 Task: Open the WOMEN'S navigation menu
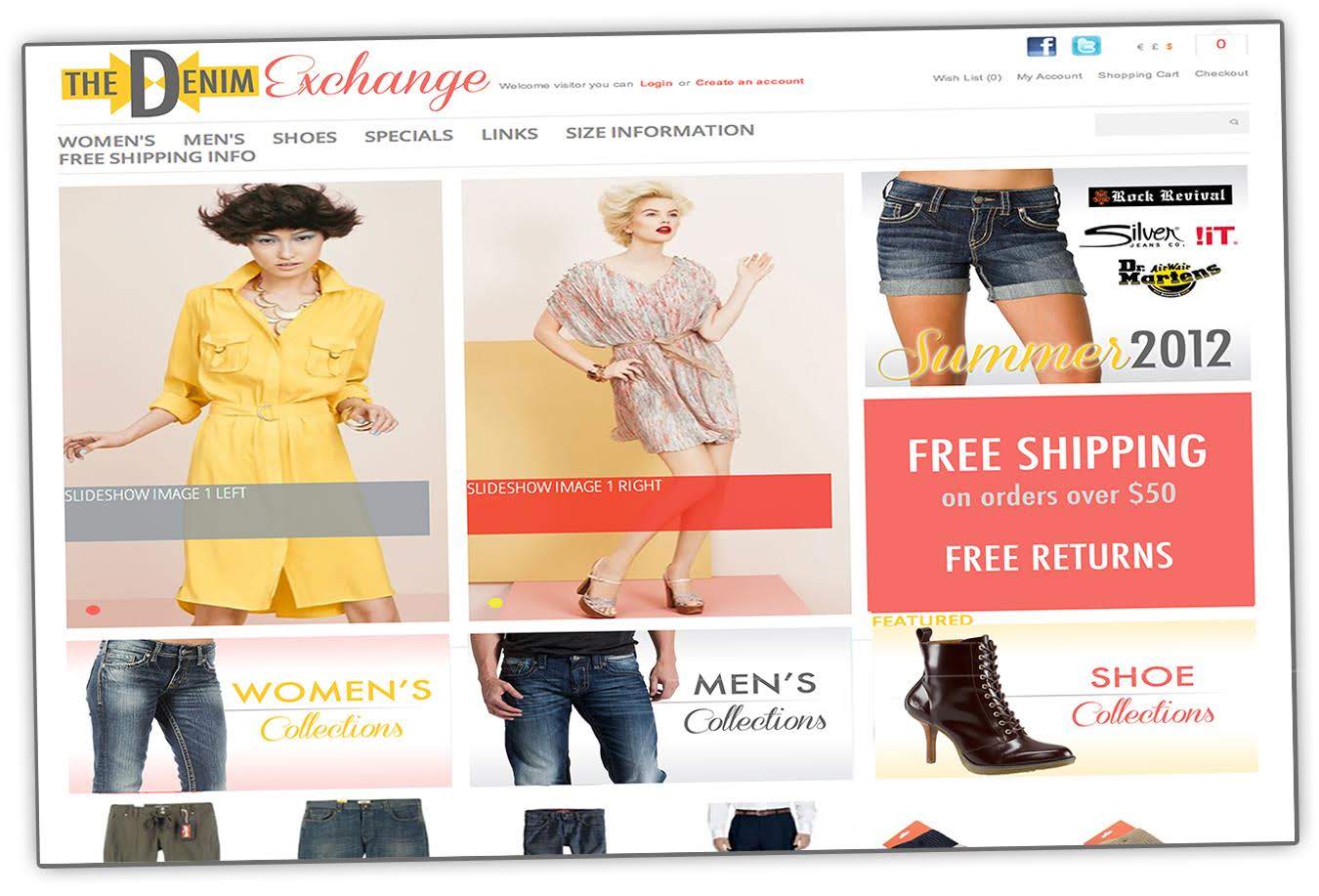tap(106, 140)
